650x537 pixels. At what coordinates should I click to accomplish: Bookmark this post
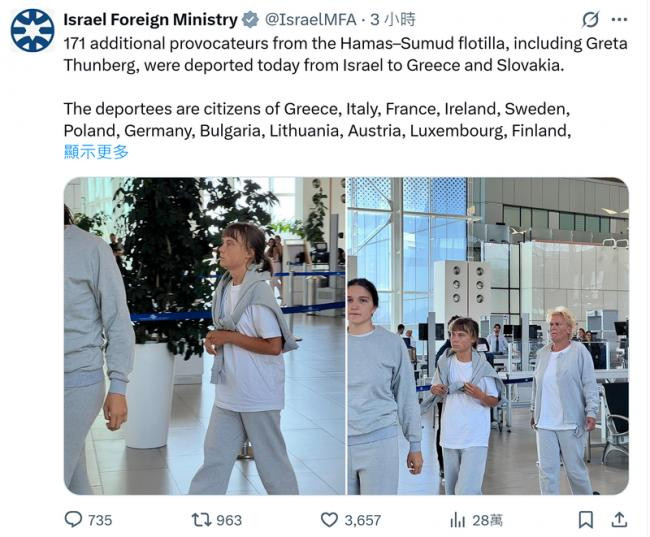586,519
